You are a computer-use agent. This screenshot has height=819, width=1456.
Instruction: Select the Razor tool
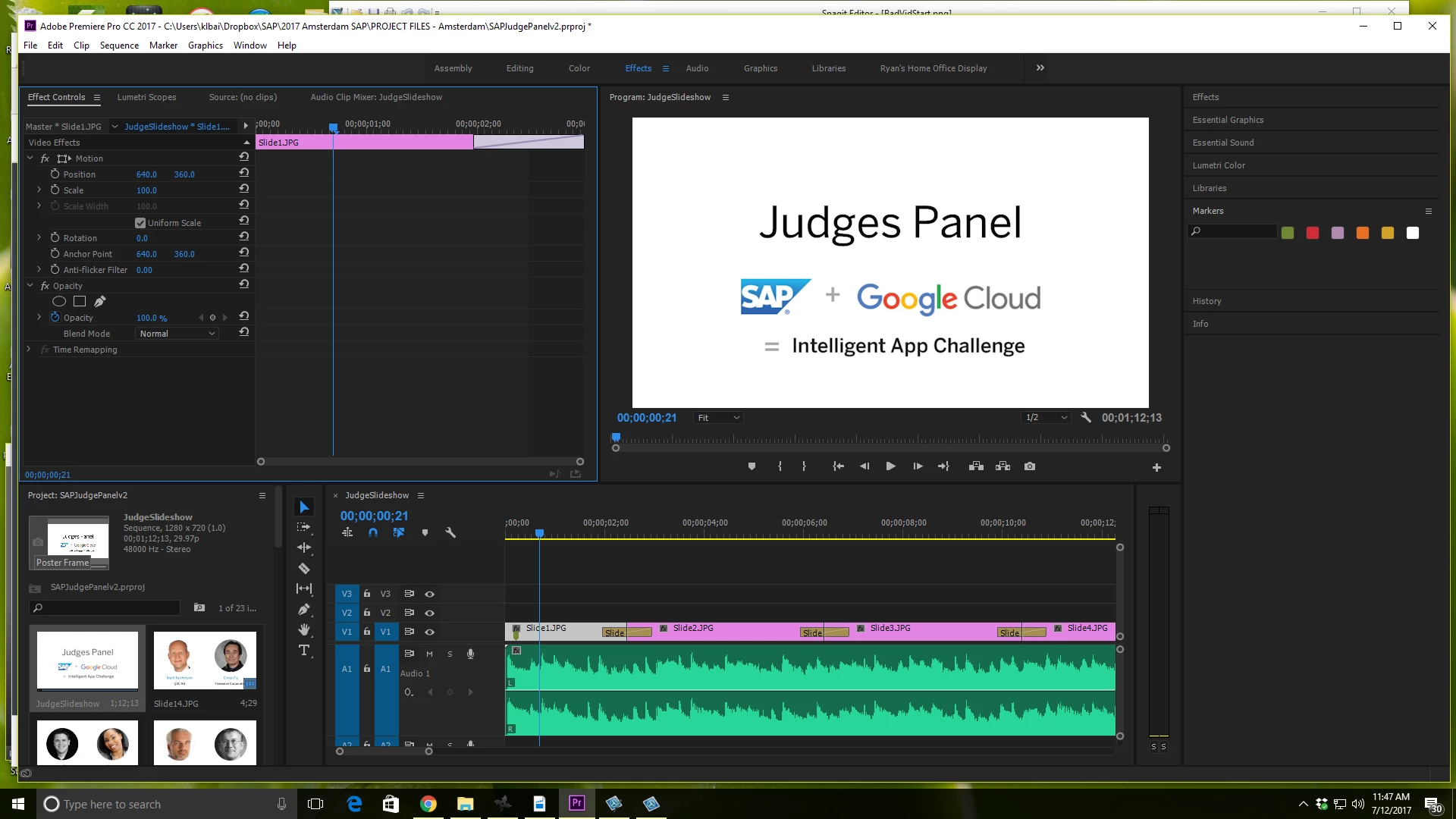coord(304,568)
